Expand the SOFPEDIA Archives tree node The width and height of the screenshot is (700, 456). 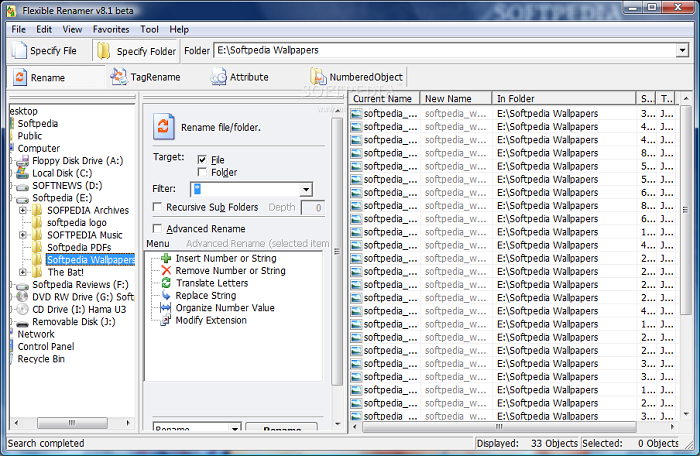point(23,210)
